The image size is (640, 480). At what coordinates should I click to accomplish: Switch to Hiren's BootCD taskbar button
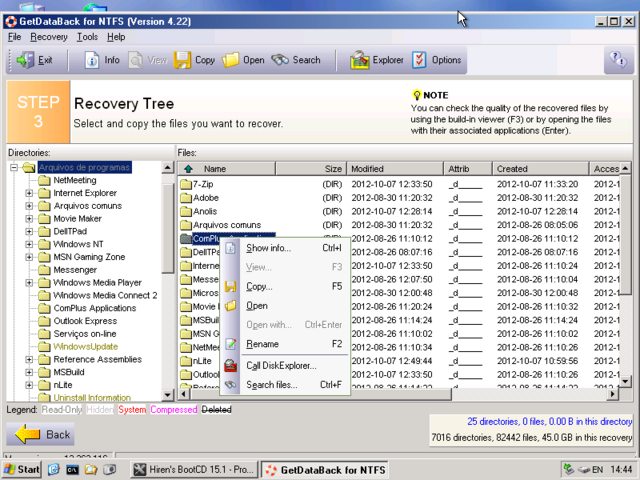(x=195, y=469)
